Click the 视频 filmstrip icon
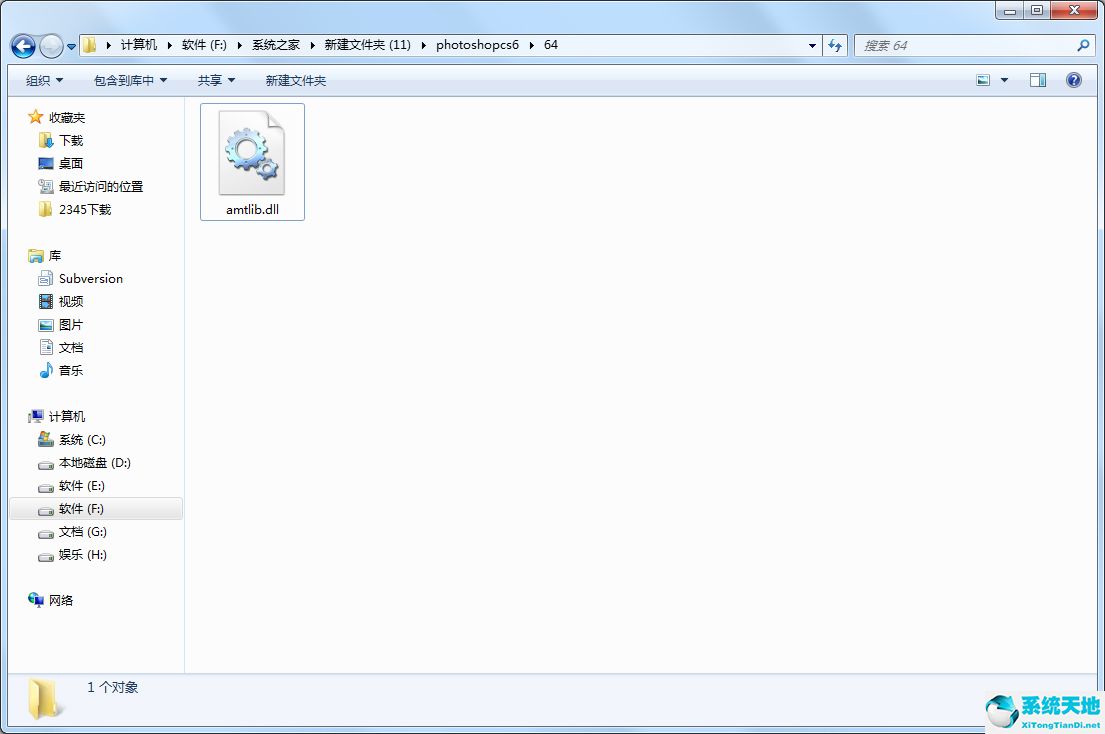 point(46,301)
